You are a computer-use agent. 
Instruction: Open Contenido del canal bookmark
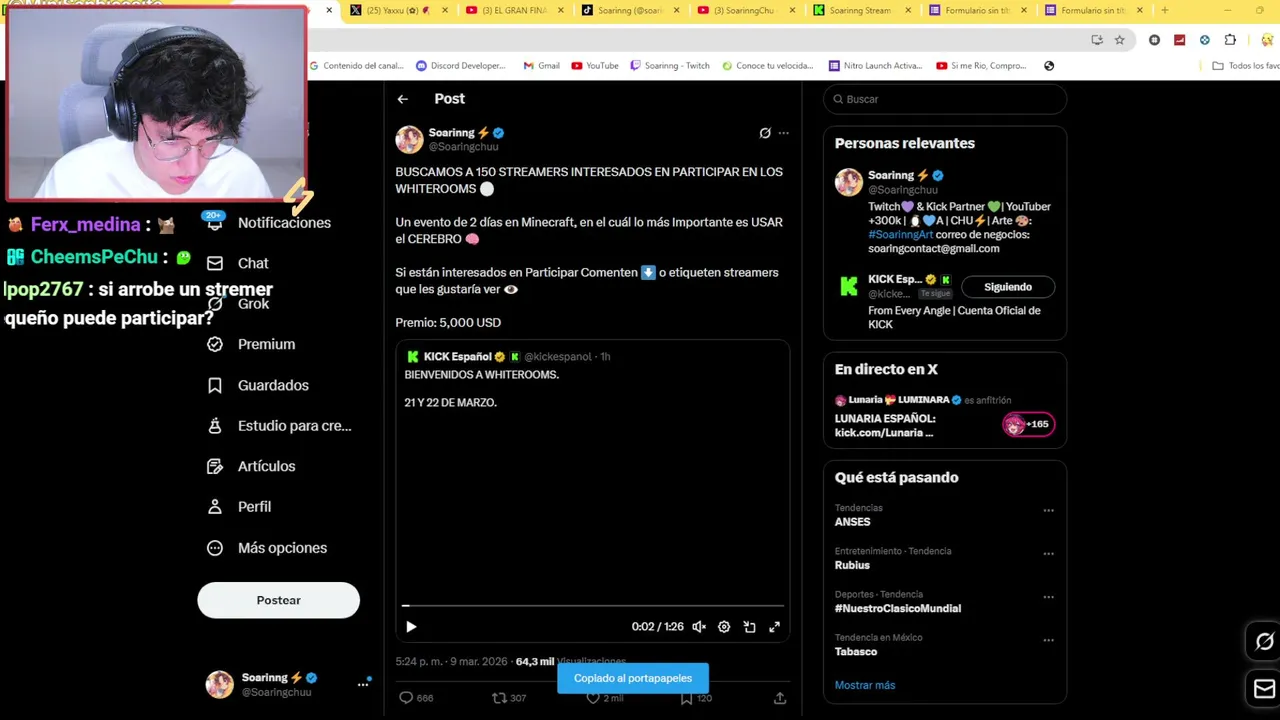tap(356, 66)
